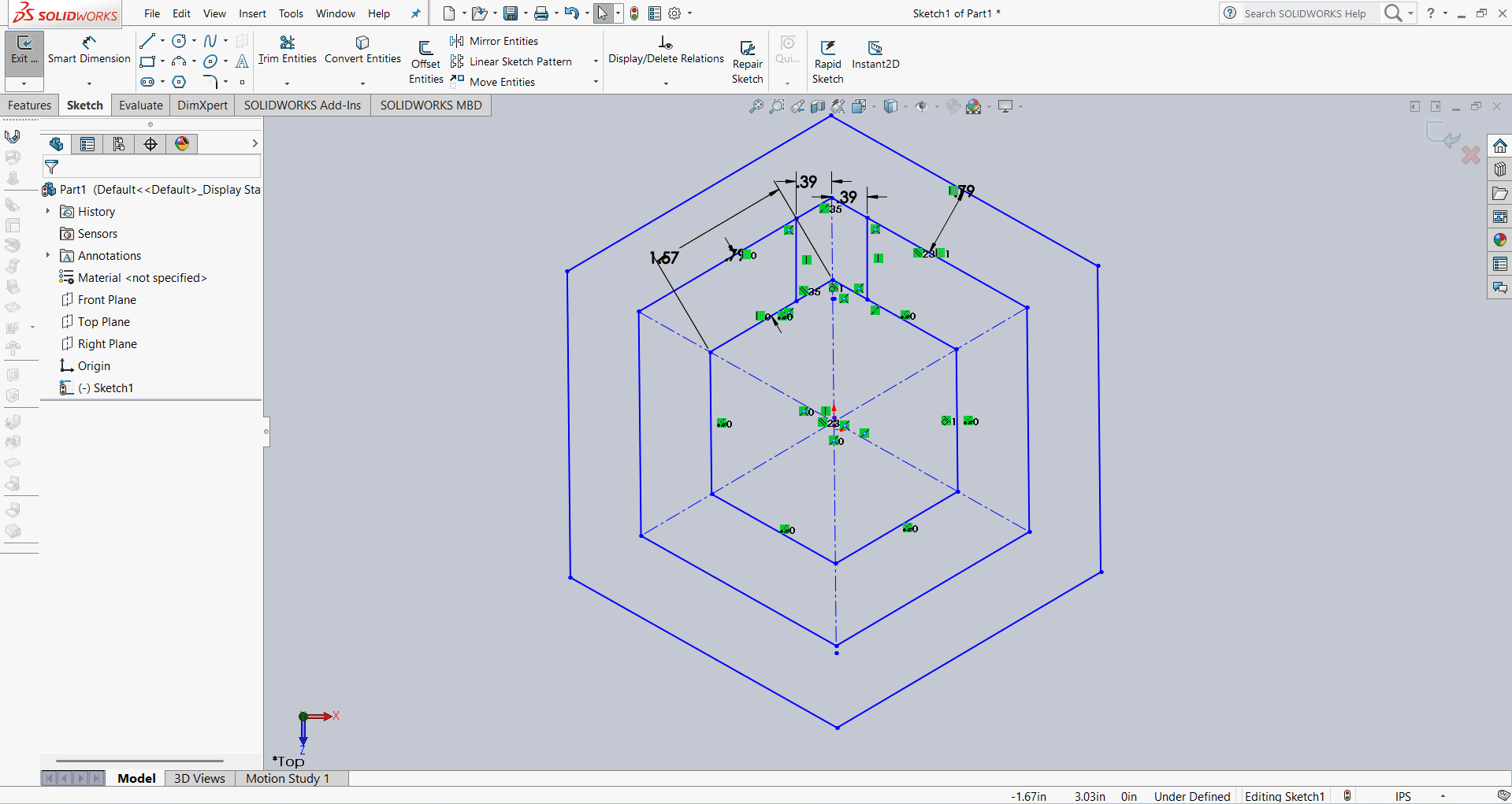
Task: Select the Smart Dimension tool
Action: point(89,50)
